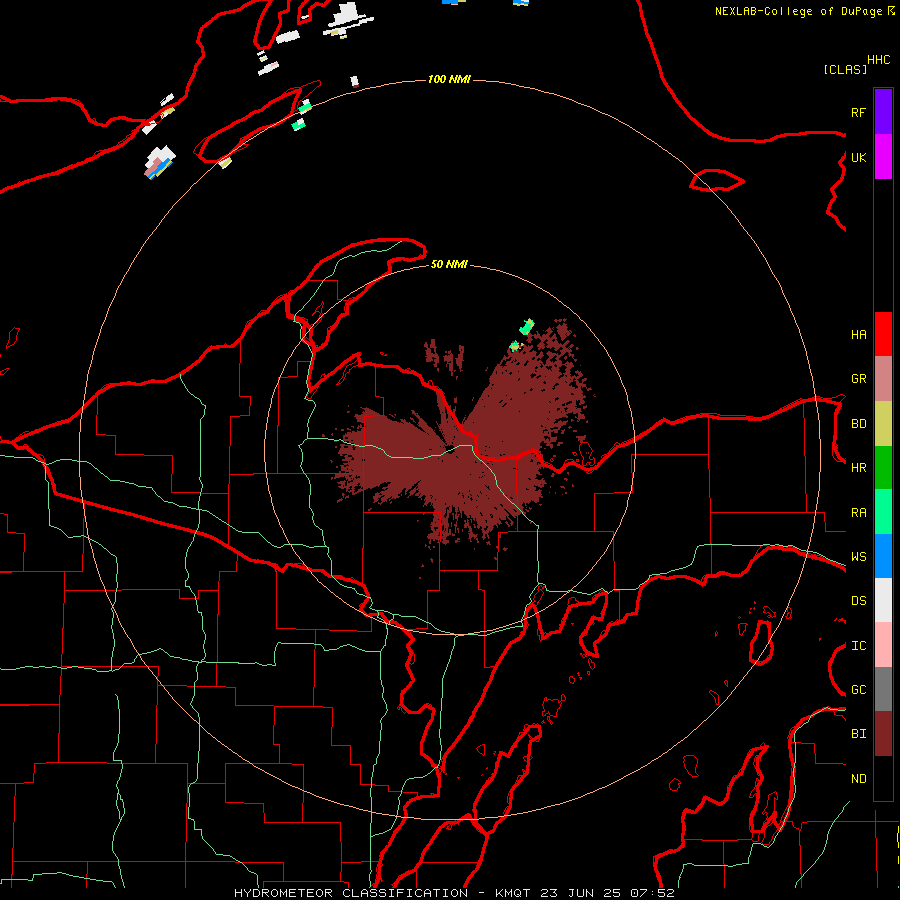Click the DS legend label

(x=858, y=601)
